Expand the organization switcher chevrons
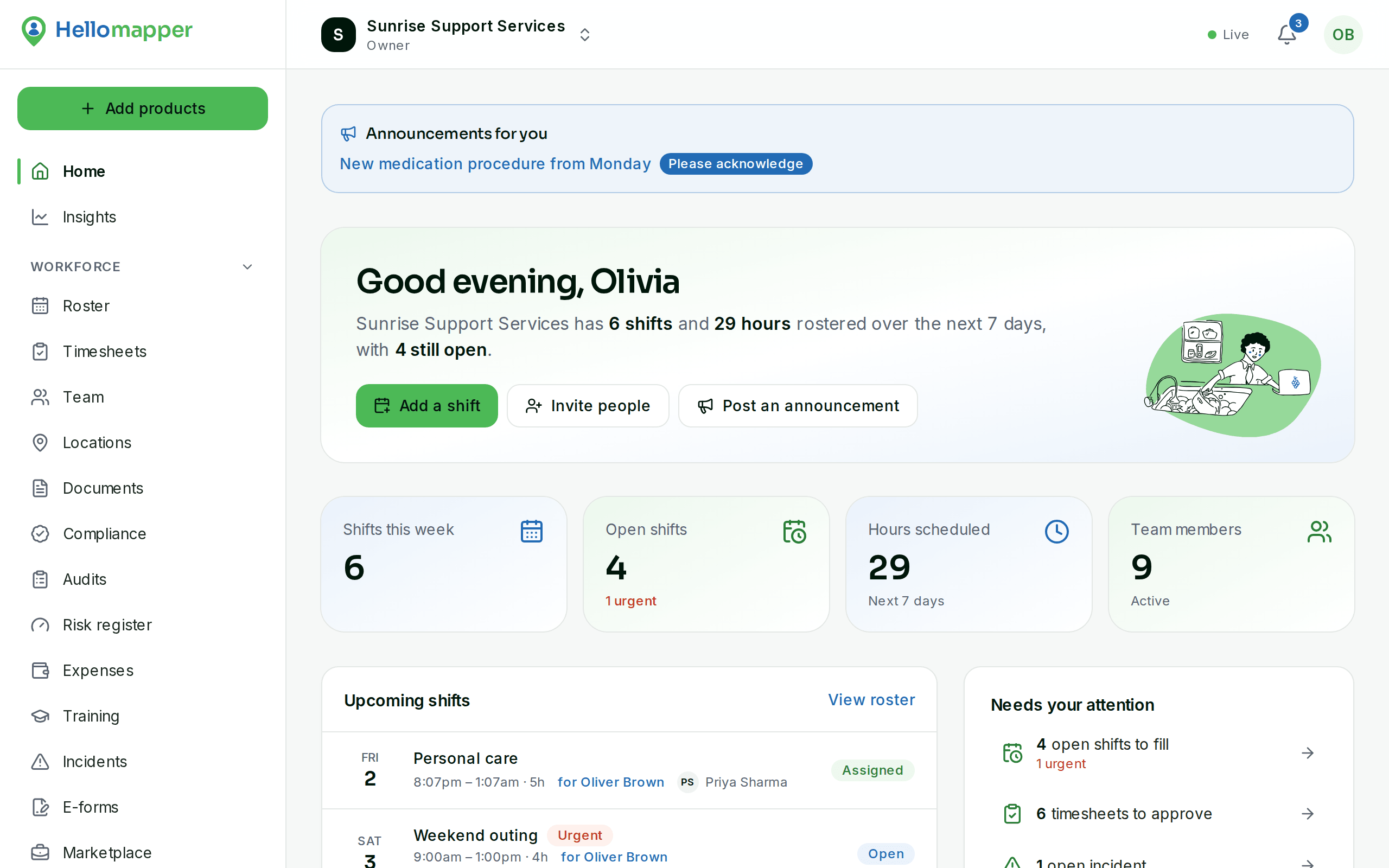The width and height of the screenshot is (1389, 868). tap(584, 34)
